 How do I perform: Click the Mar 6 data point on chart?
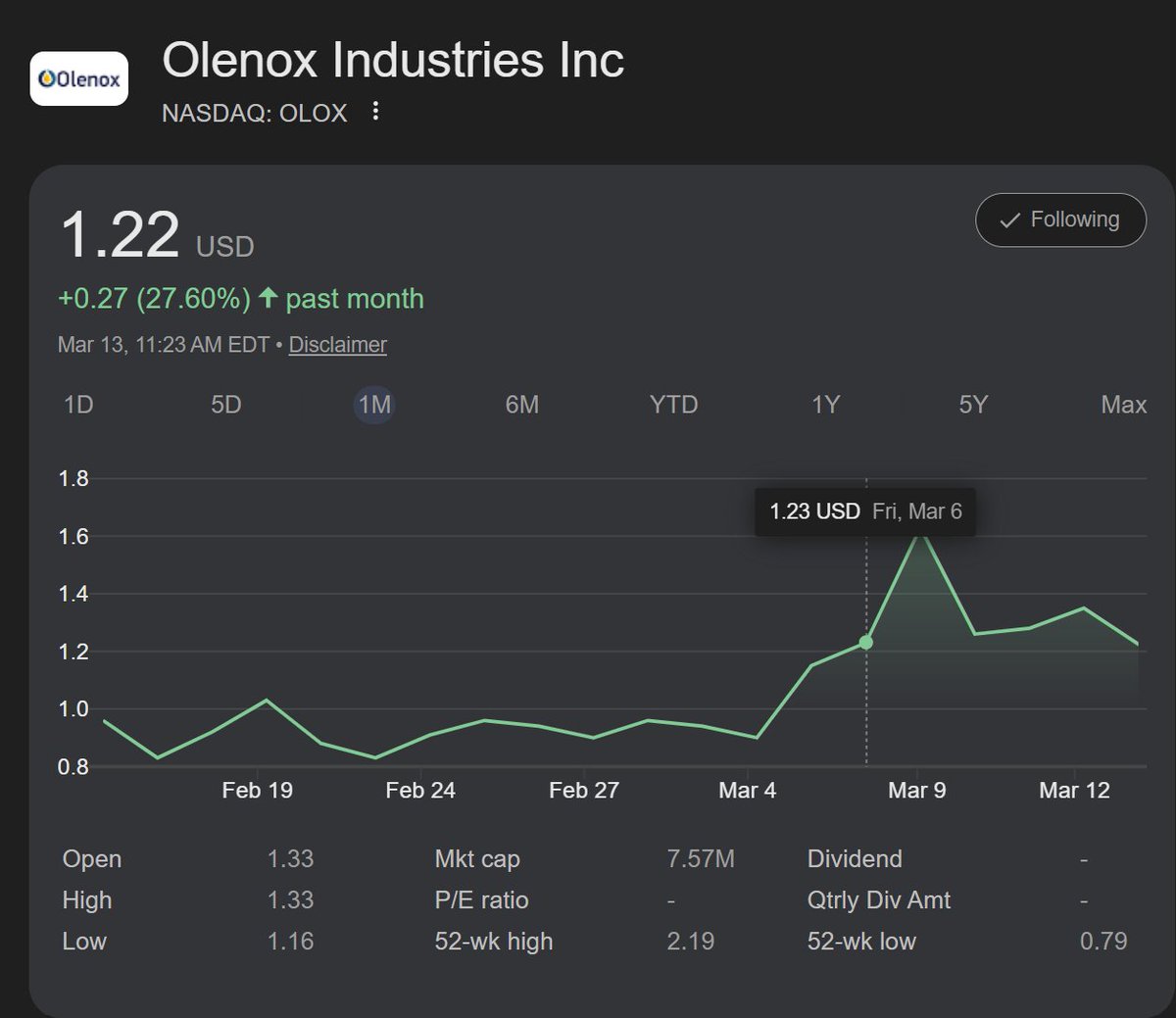pyautogui.click(x=866, y=643)
